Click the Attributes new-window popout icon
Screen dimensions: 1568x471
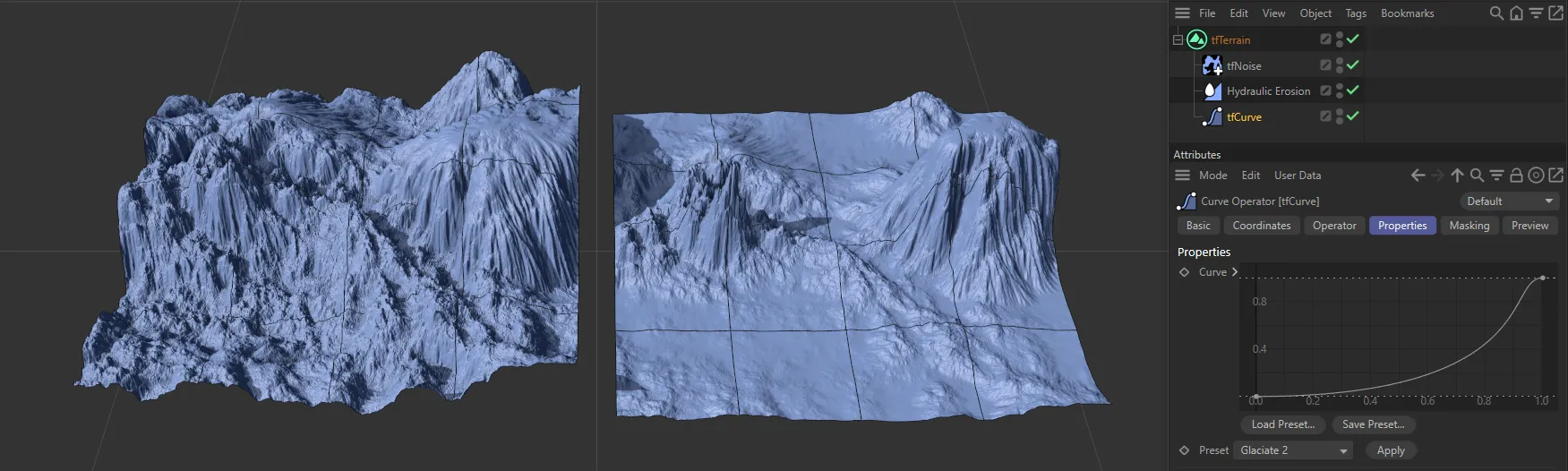pos(1555,176)
